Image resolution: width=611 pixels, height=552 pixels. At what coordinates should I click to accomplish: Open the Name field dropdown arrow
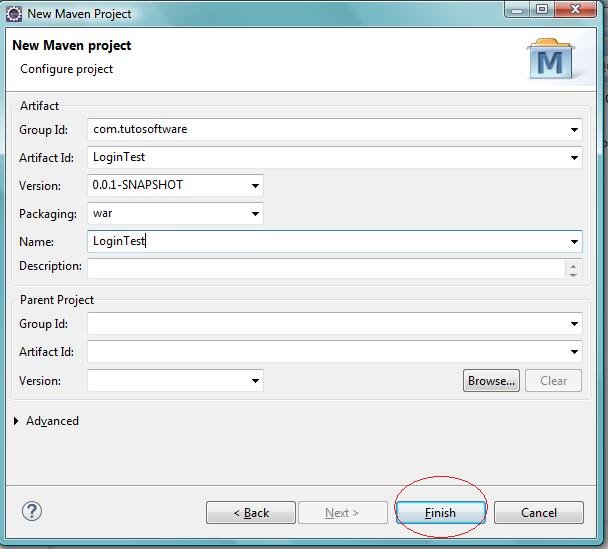(574, 242)
